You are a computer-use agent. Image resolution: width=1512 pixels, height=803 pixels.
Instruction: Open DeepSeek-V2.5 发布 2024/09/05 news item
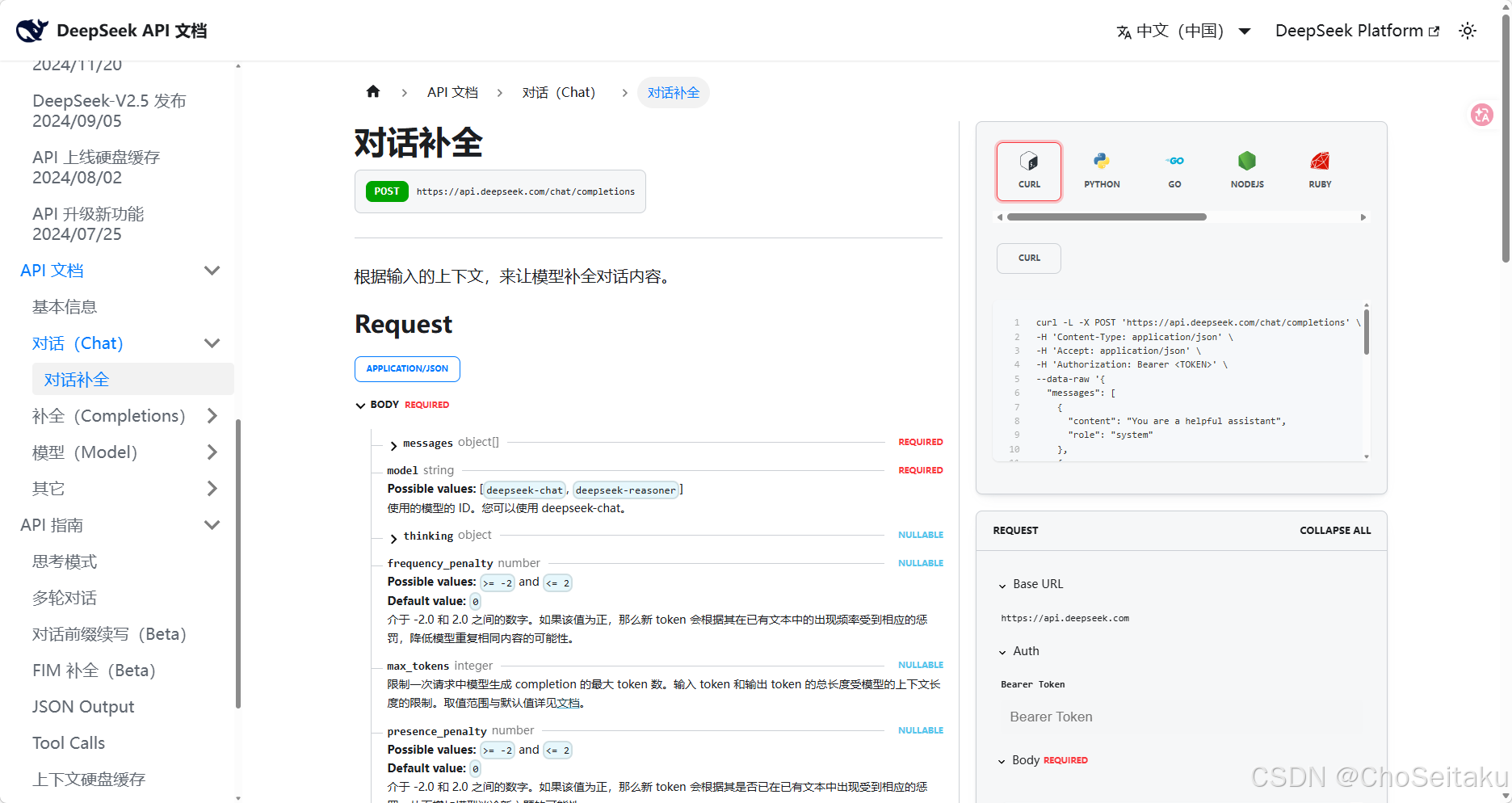(x=109, y=111)
